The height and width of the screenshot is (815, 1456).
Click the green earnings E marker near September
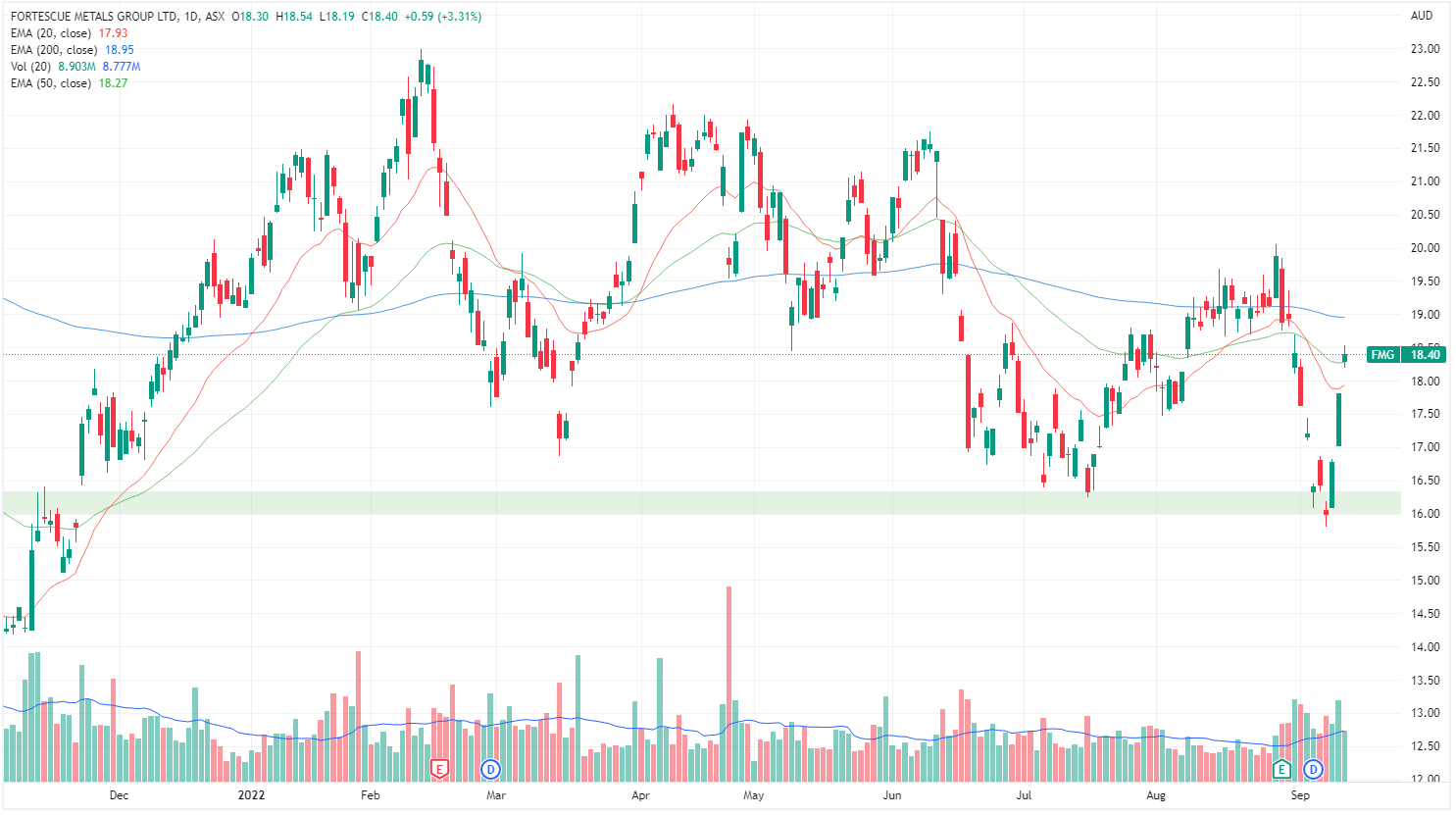[1280, 769]
